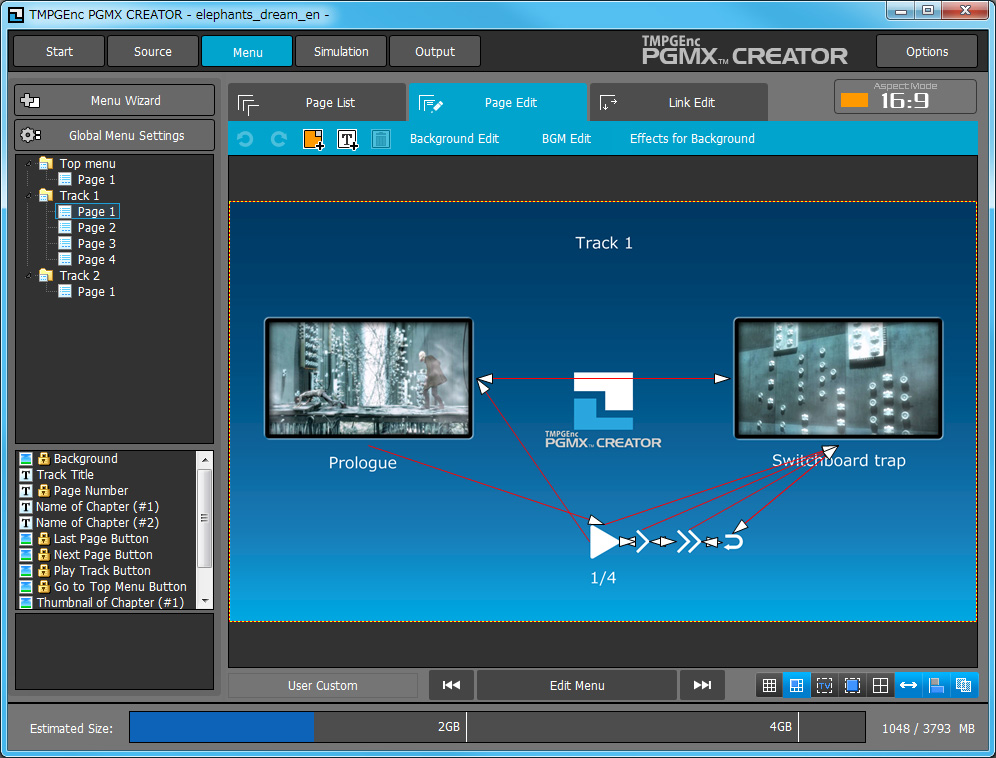Viewport: 996px width, 758px height.
Task: Toggle the blue square safe-frame icon
Action: click(852, 685)
